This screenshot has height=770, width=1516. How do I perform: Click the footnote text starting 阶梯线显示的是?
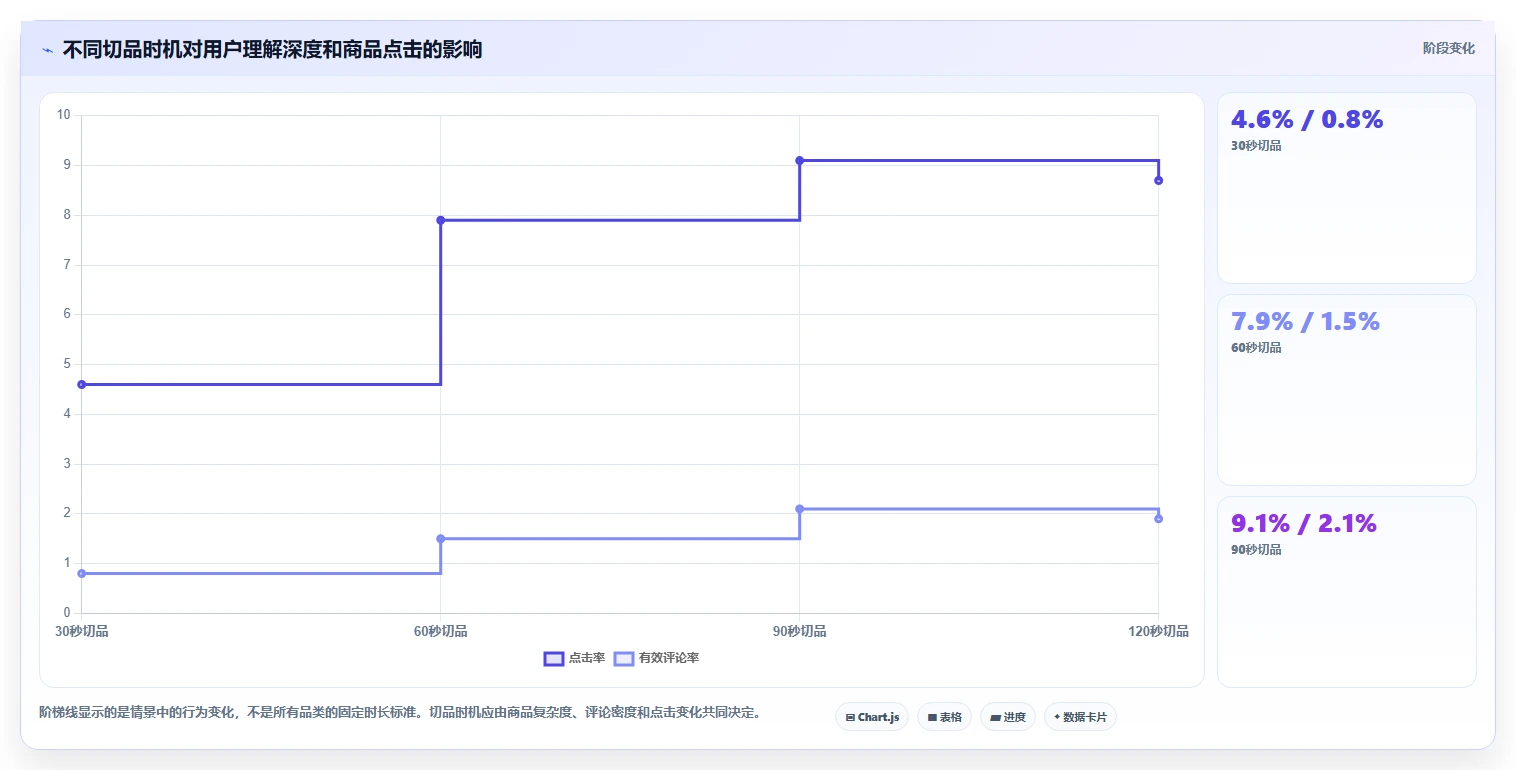coord(400,713)
